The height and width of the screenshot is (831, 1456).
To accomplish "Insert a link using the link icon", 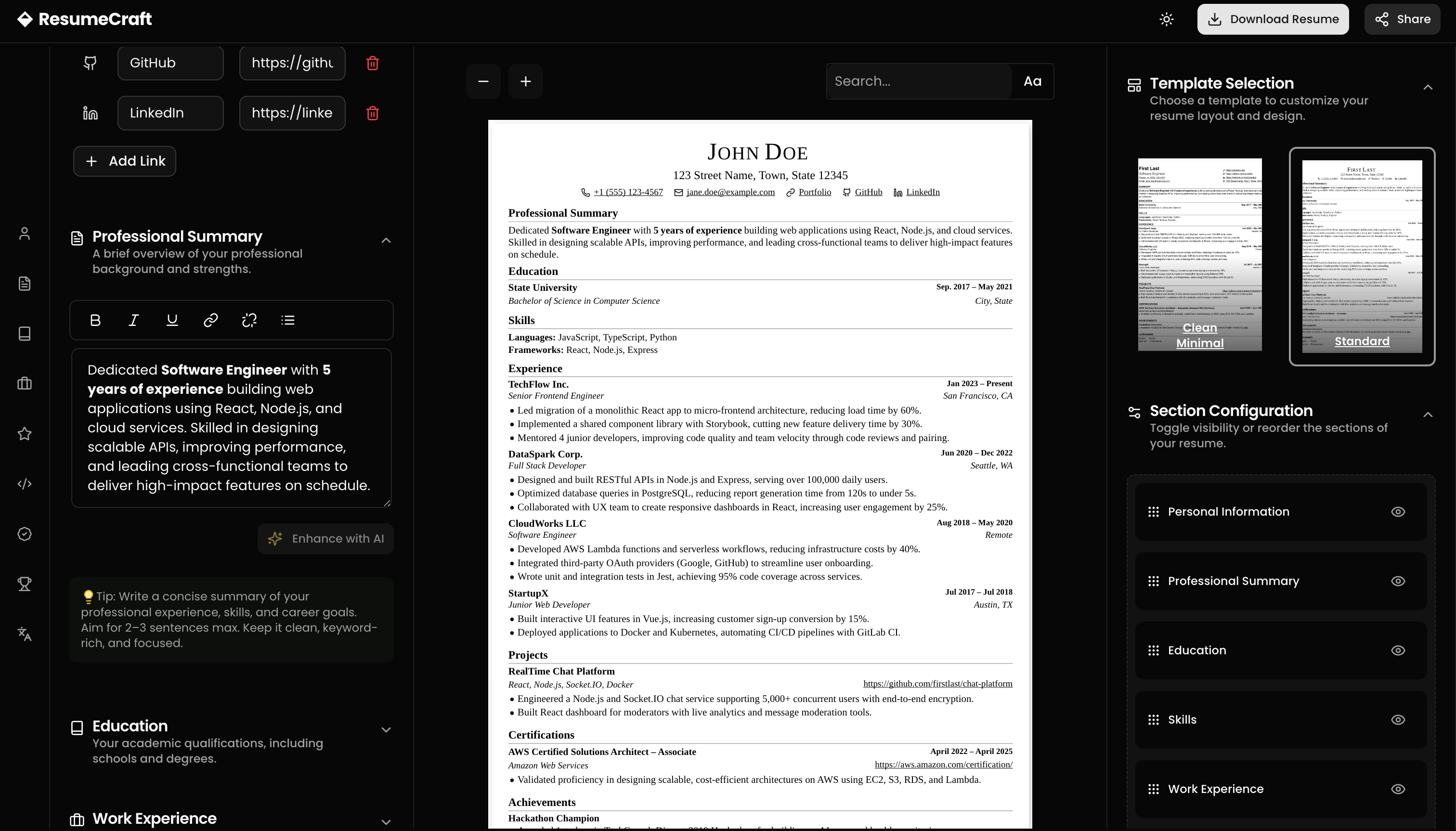I will pyautogui.click(x=210, y=320).
